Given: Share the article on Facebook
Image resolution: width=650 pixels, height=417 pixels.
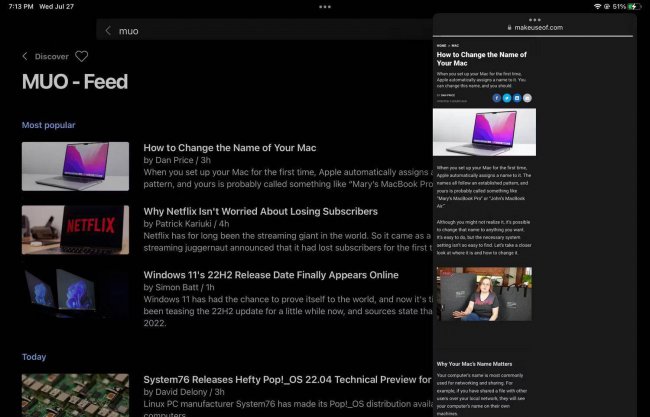Looking at the screenshot, I should click(497, 98).
